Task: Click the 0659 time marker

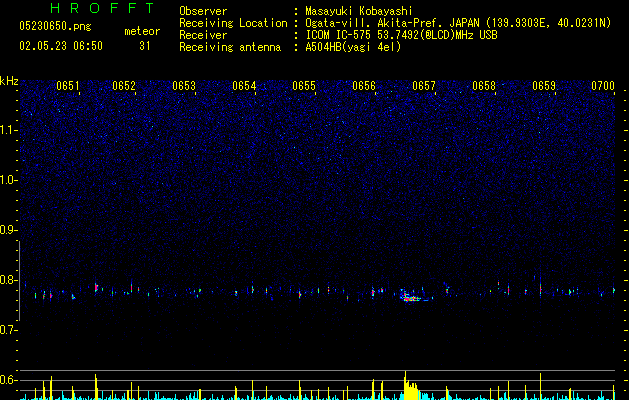Action: pyautogui.click(x=544, y=86)
